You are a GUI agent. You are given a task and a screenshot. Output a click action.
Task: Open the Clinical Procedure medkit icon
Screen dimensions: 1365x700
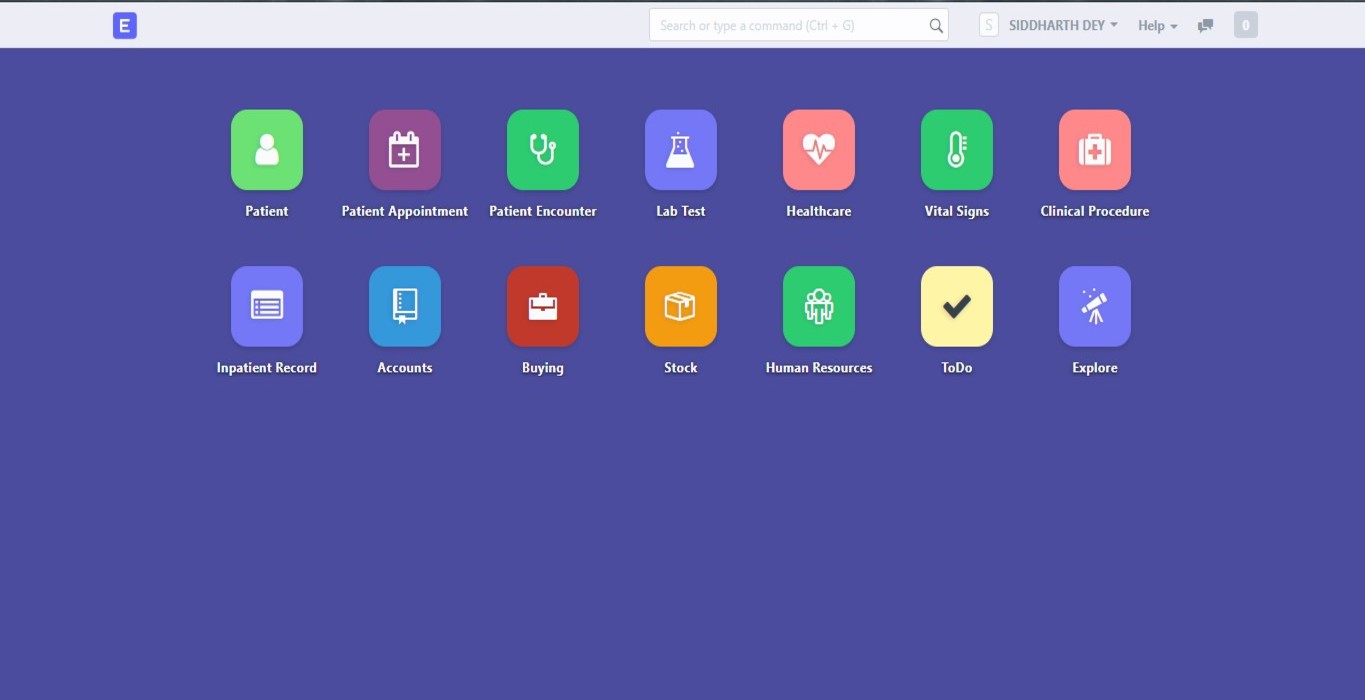coord(1094,150)
